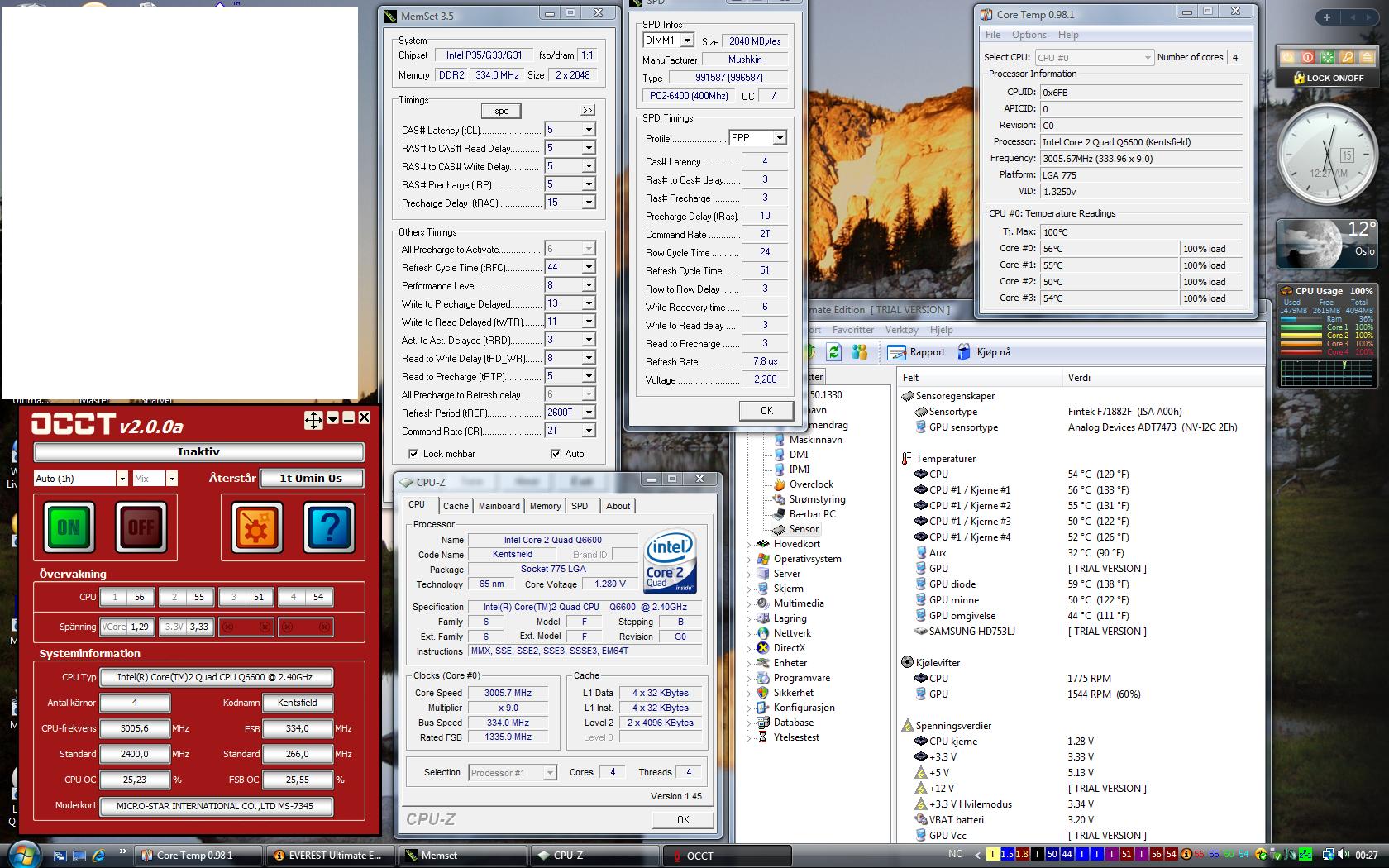Viewport: 1389px width, 868px height.
Task: Open OCCT settings via the orange gear icon
Action: pyautogui.click(x=256, y=527)
